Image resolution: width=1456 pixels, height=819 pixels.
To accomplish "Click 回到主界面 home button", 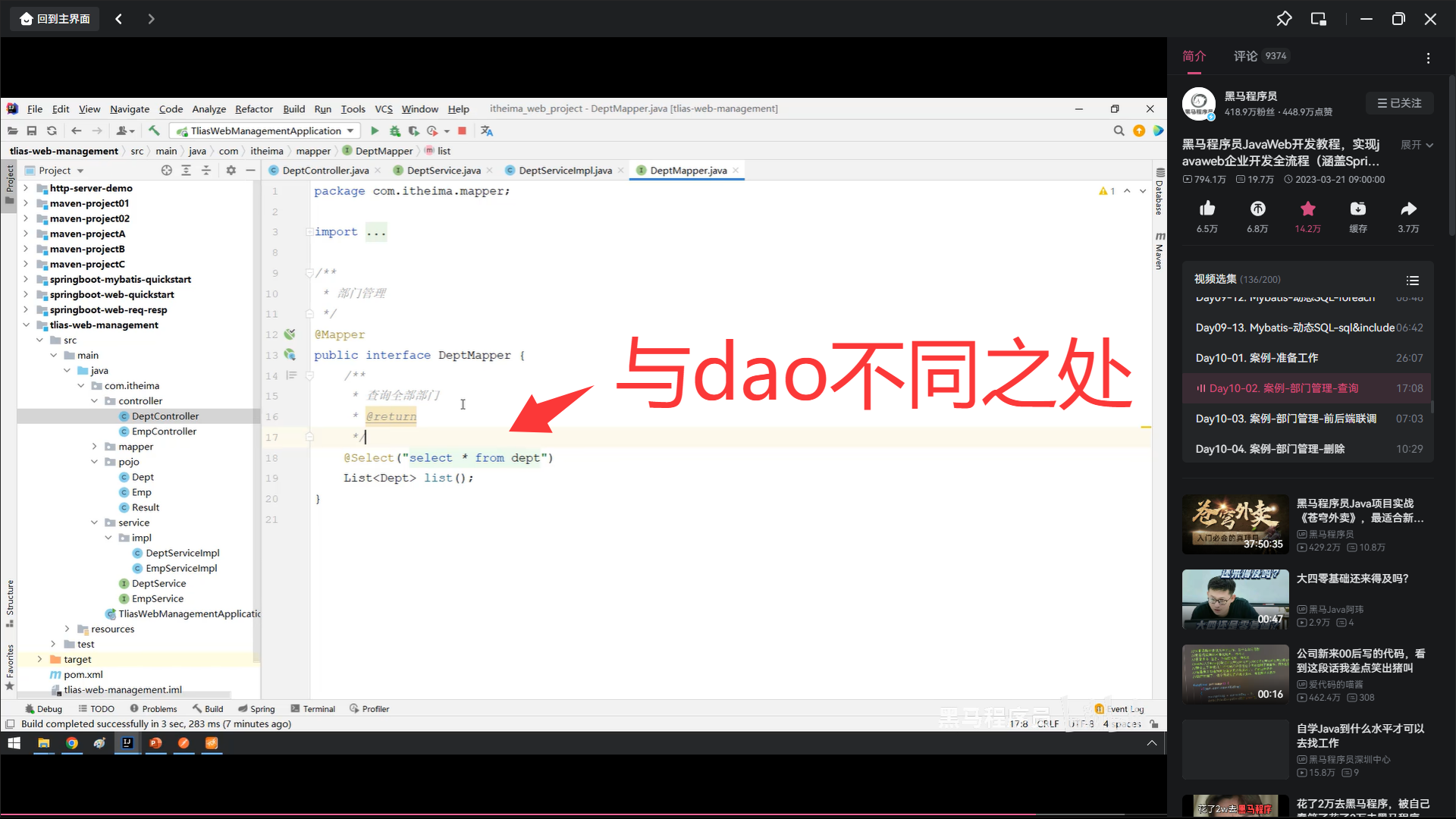I will pos(55,19).
